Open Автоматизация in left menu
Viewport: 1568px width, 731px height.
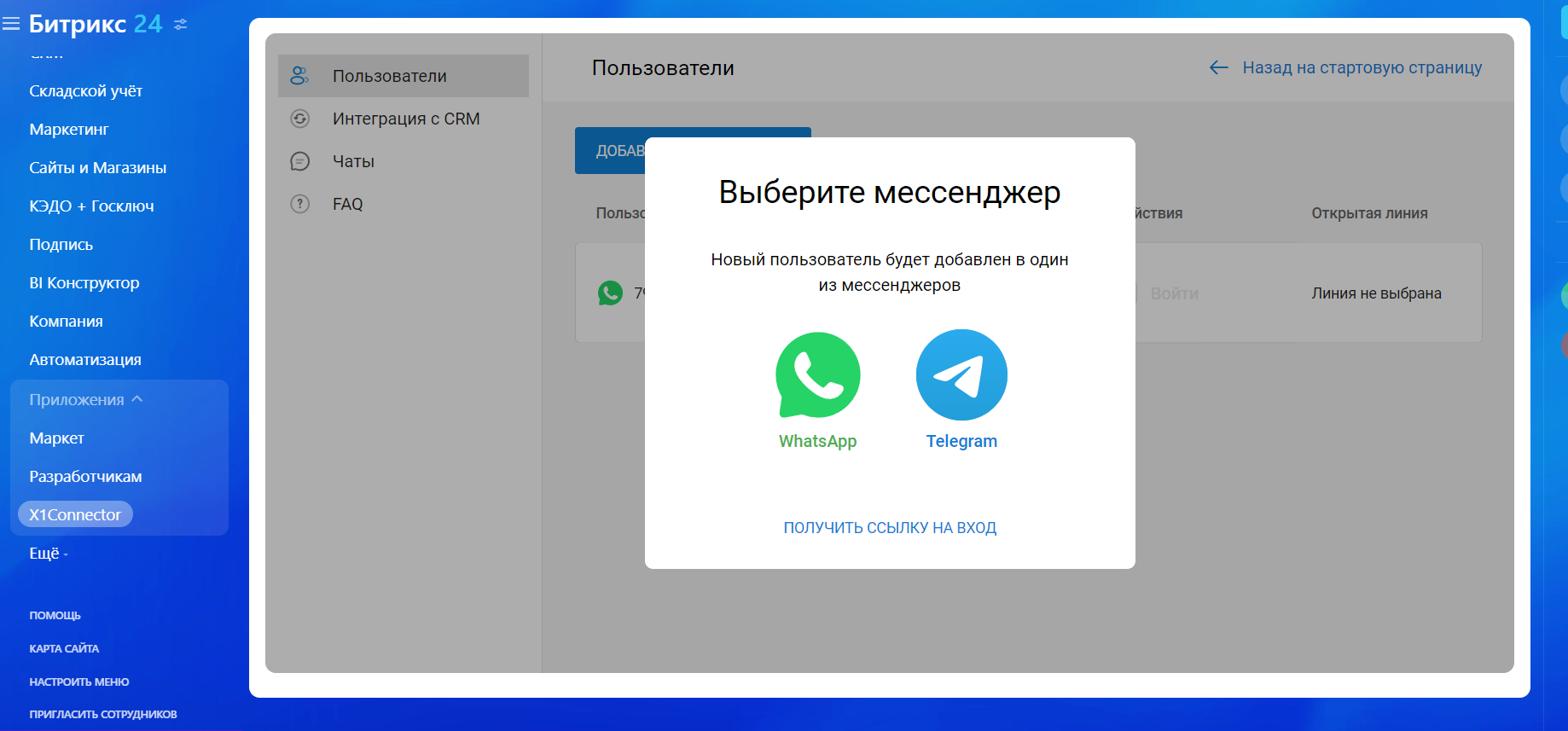pyautogui.click(x=85, y=359)
